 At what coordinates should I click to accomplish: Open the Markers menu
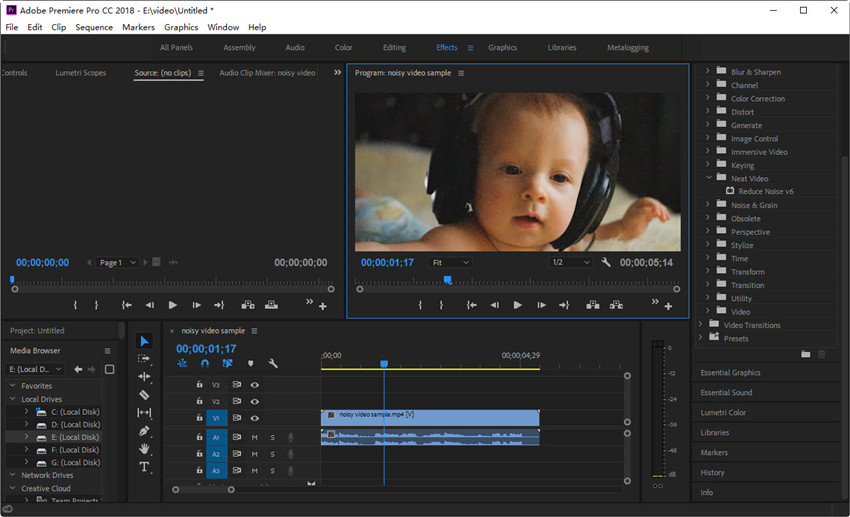138,27
